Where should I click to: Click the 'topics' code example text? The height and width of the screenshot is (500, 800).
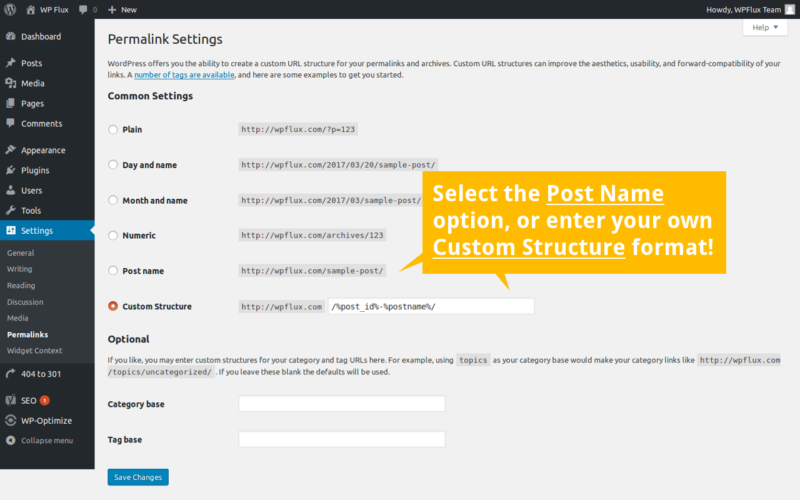tap(473, 360)
